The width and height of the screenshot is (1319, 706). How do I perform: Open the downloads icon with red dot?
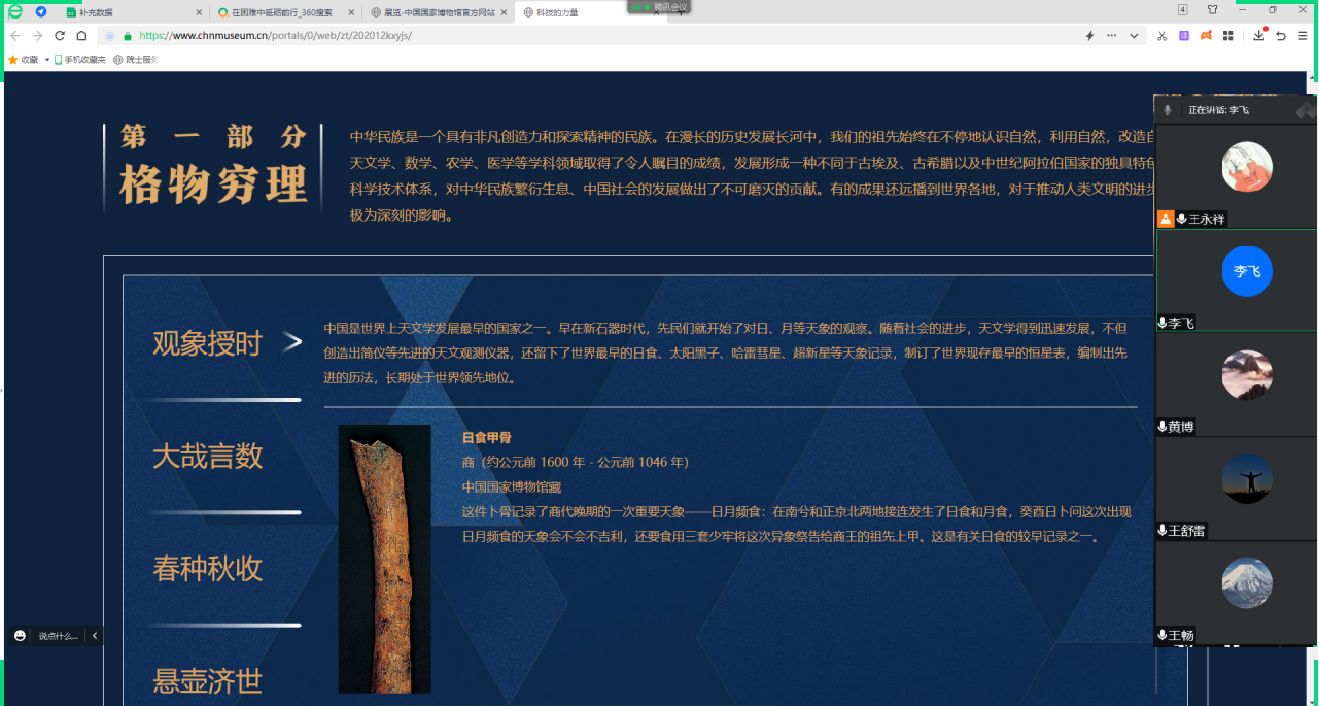[x=1259, y=36]
